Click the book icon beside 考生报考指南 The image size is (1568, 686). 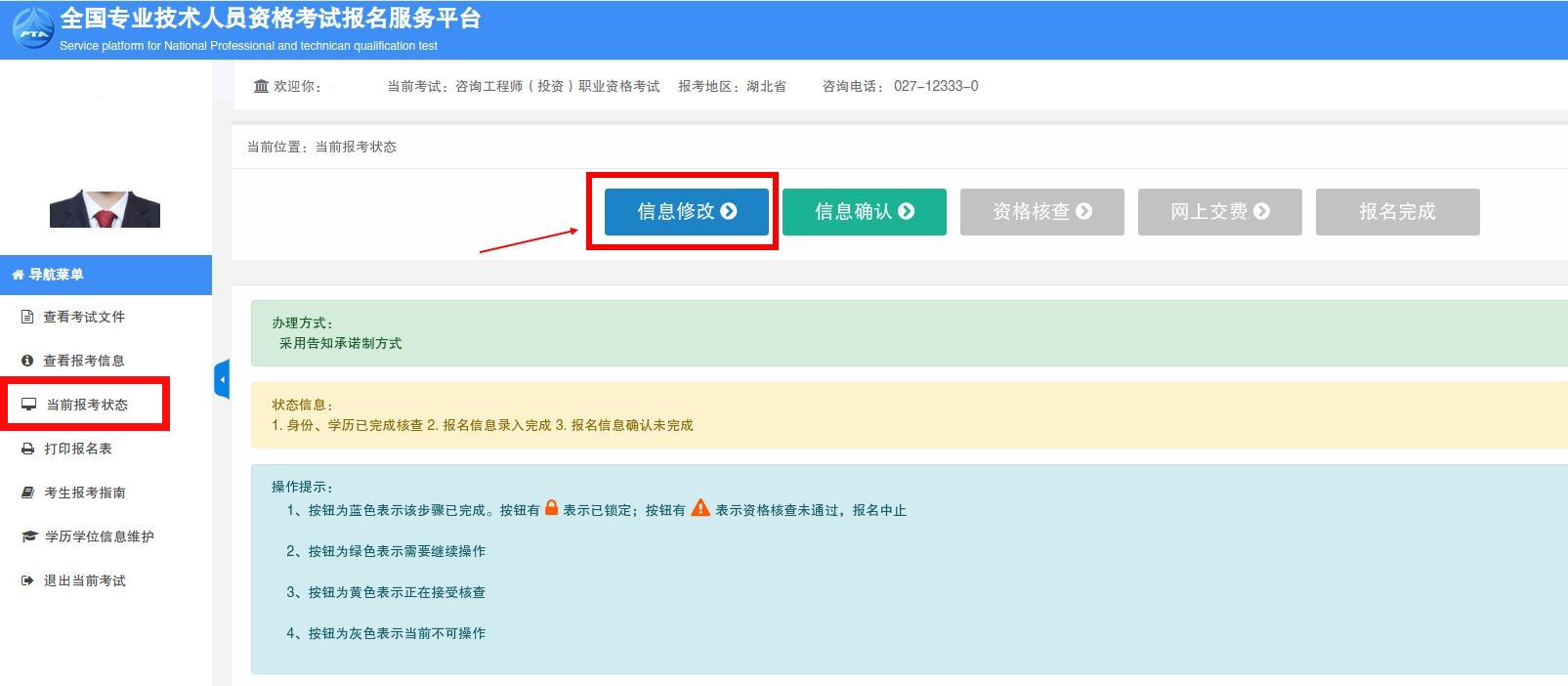[x=27, y=493]
